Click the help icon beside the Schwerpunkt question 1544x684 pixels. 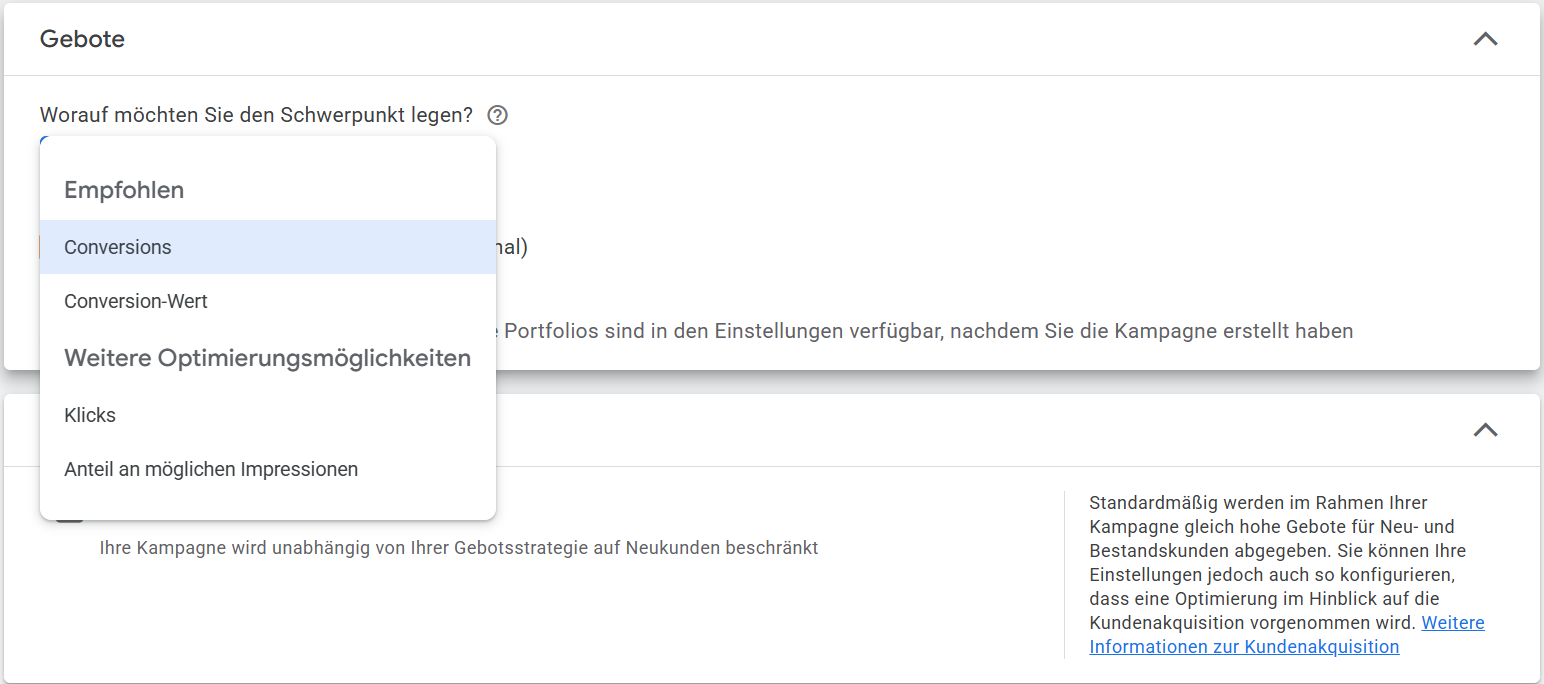pyautogui.click(x=497, y=115)
